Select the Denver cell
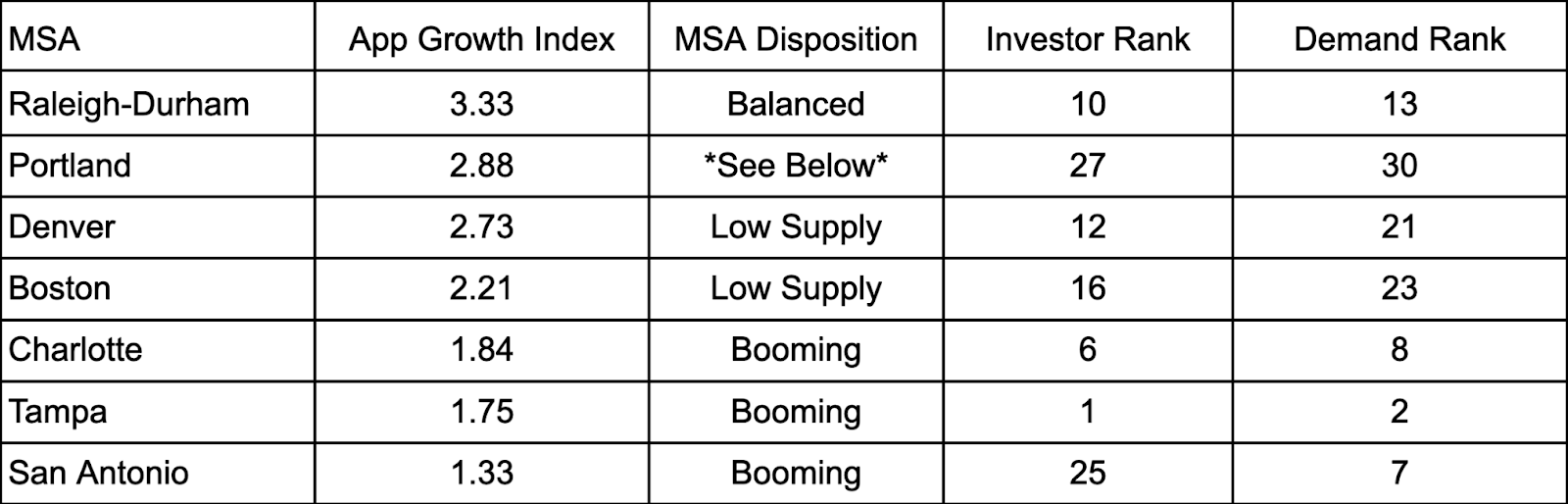 pyautogui.click(x=63, y=227)
